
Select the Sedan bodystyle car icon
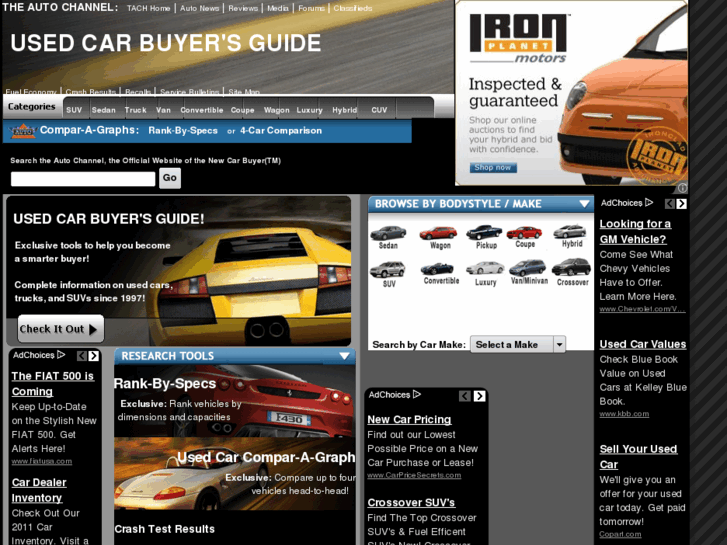(388, 233)
